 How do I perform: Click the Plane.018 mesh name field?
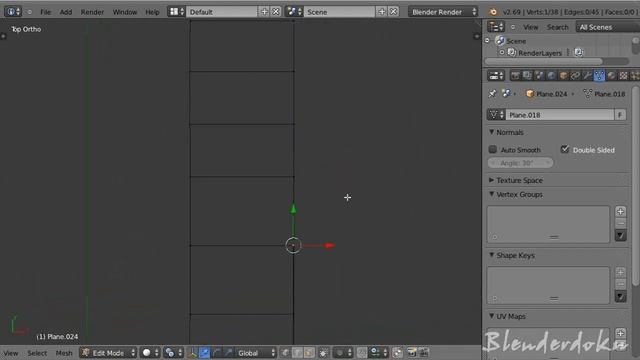click(x=560, y=115)
